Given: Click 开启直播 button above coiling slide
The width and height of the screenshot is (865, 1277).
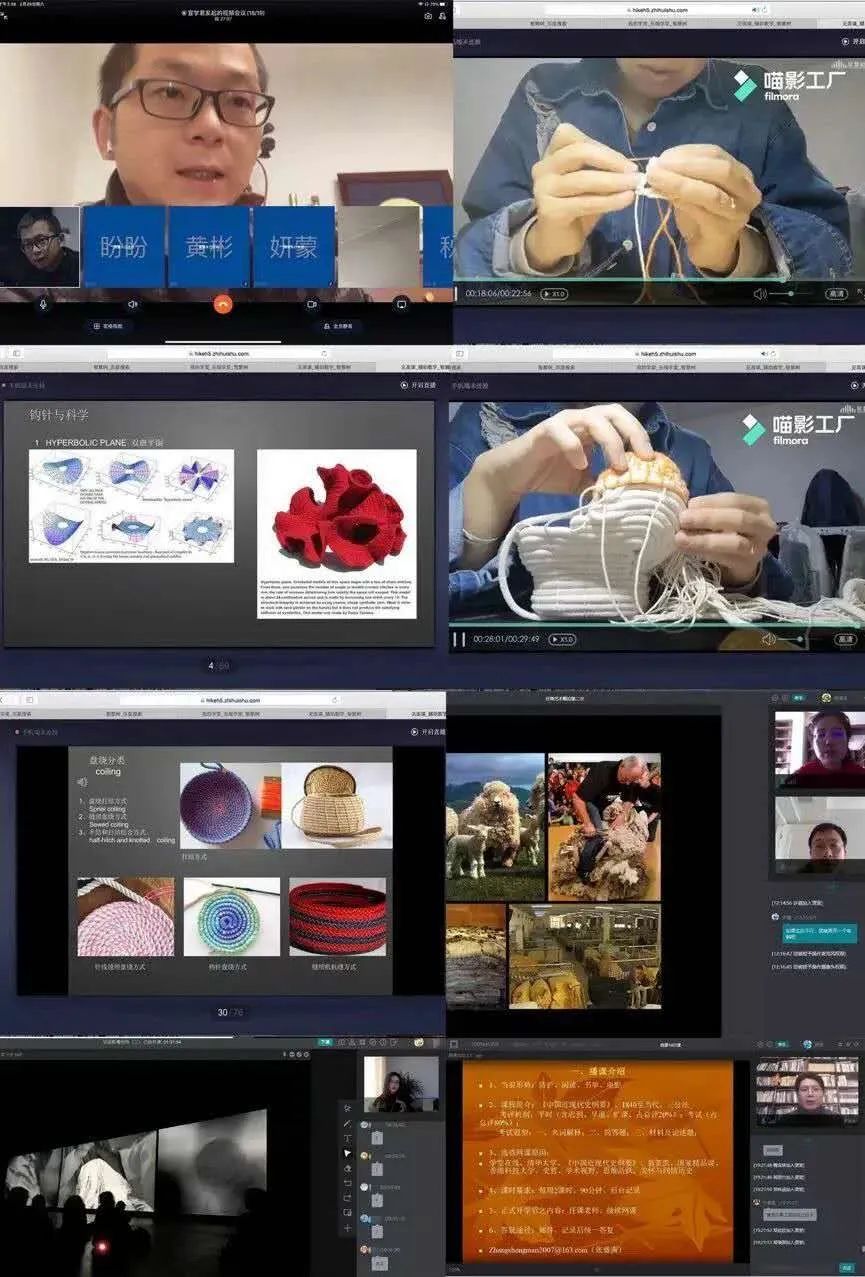Looking at the screenshot, I should 428,732.
